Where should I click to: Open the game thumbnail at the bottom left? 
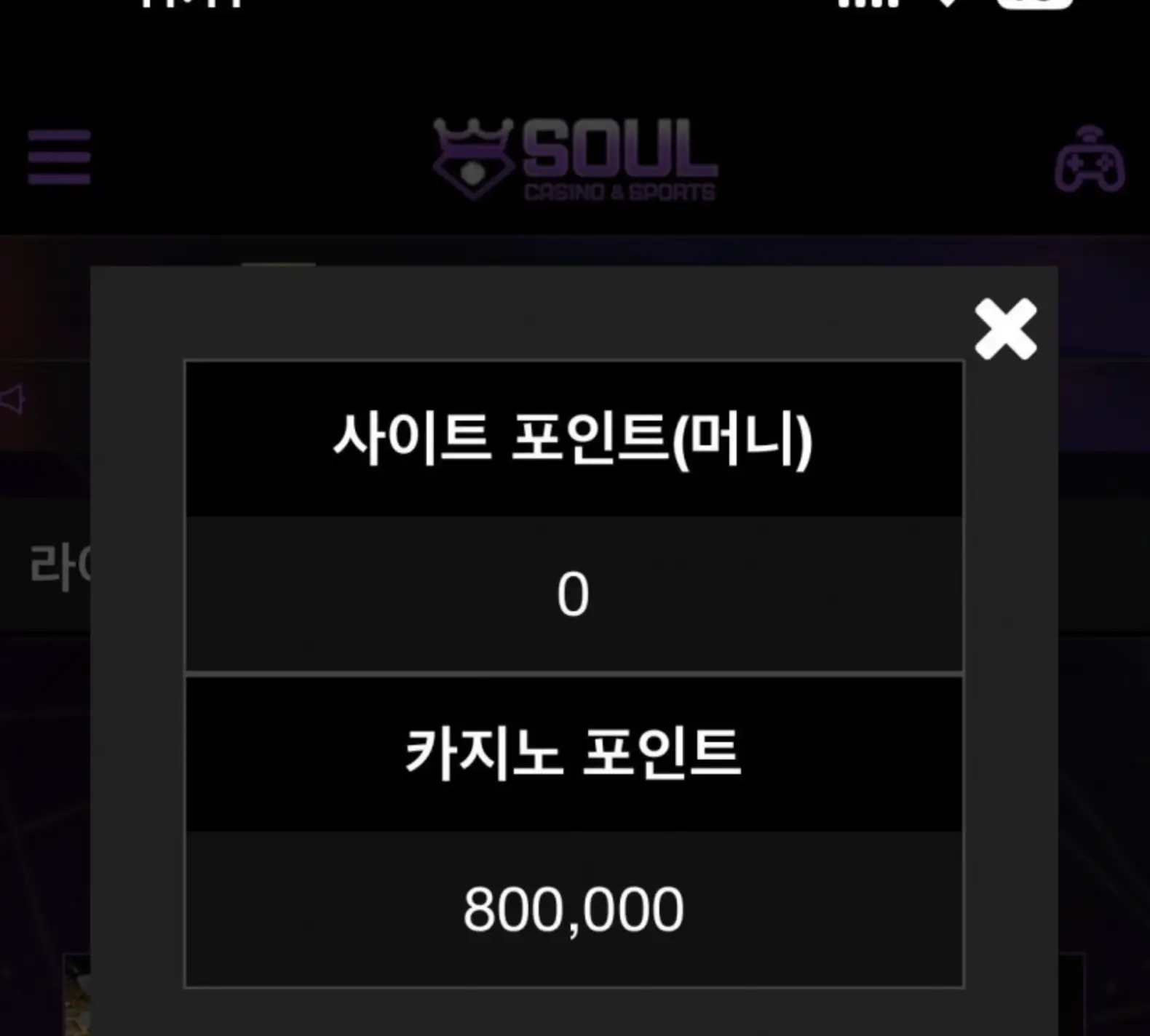point(77,995)
